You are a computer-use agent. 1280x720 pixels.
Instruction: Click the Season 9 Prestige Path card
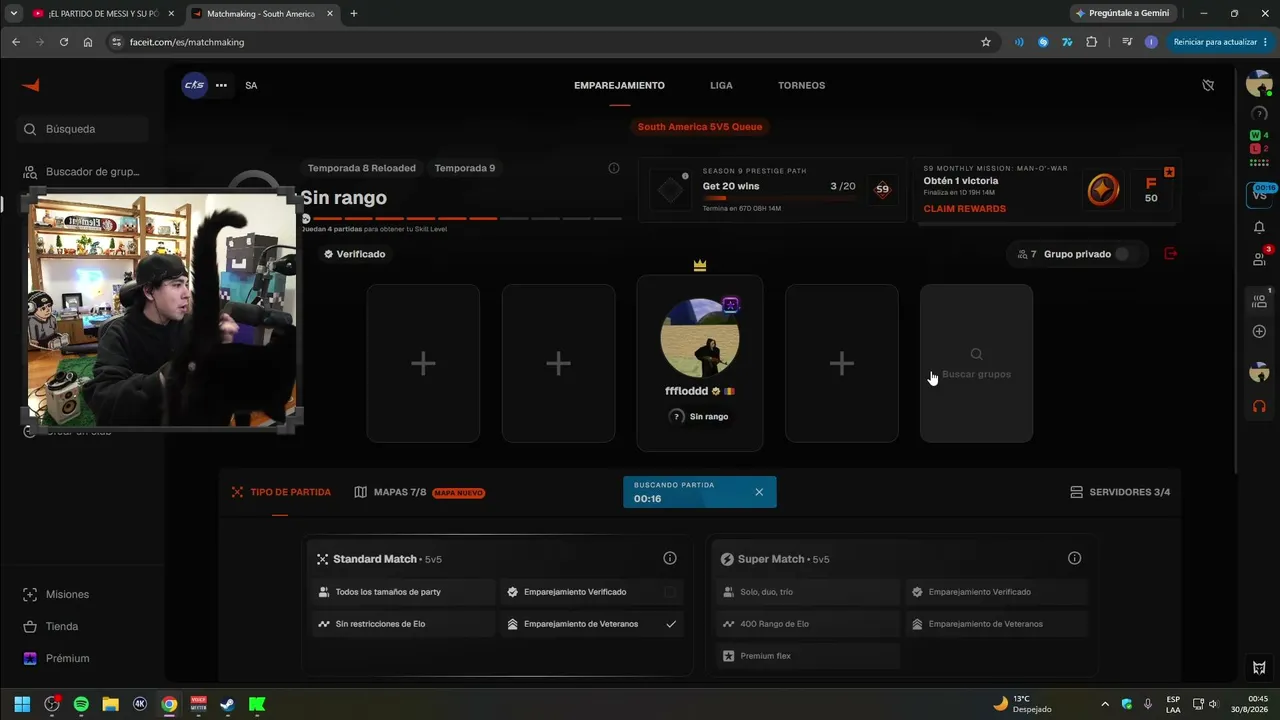(772, 189)
